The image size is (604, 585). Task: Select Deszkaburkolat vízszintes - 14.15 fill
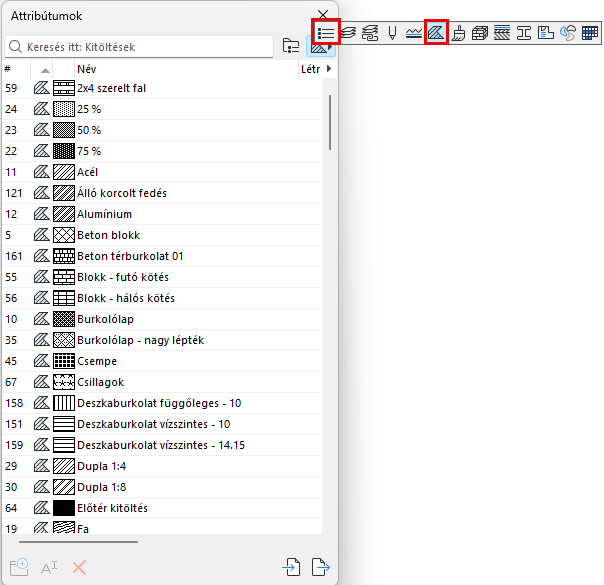tap(162, 445)
